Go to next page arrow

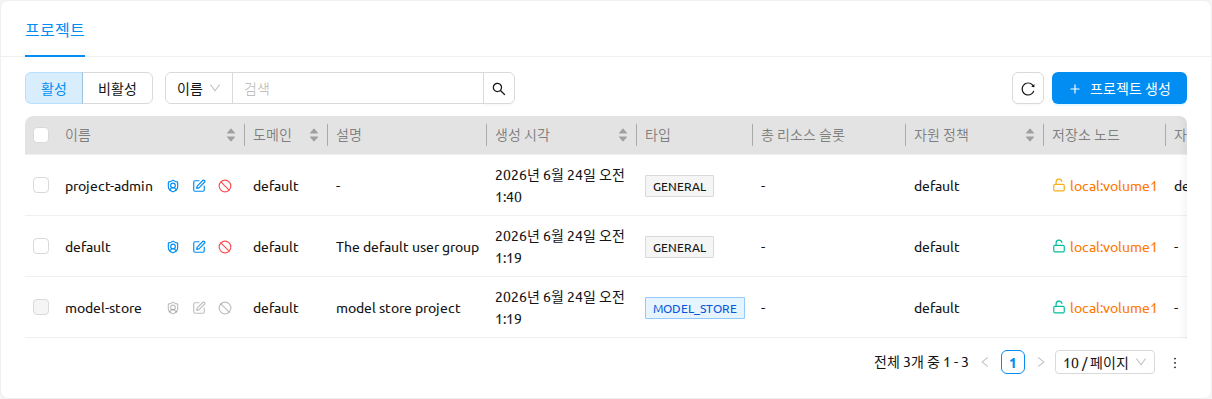click(x=1040, y=363)
